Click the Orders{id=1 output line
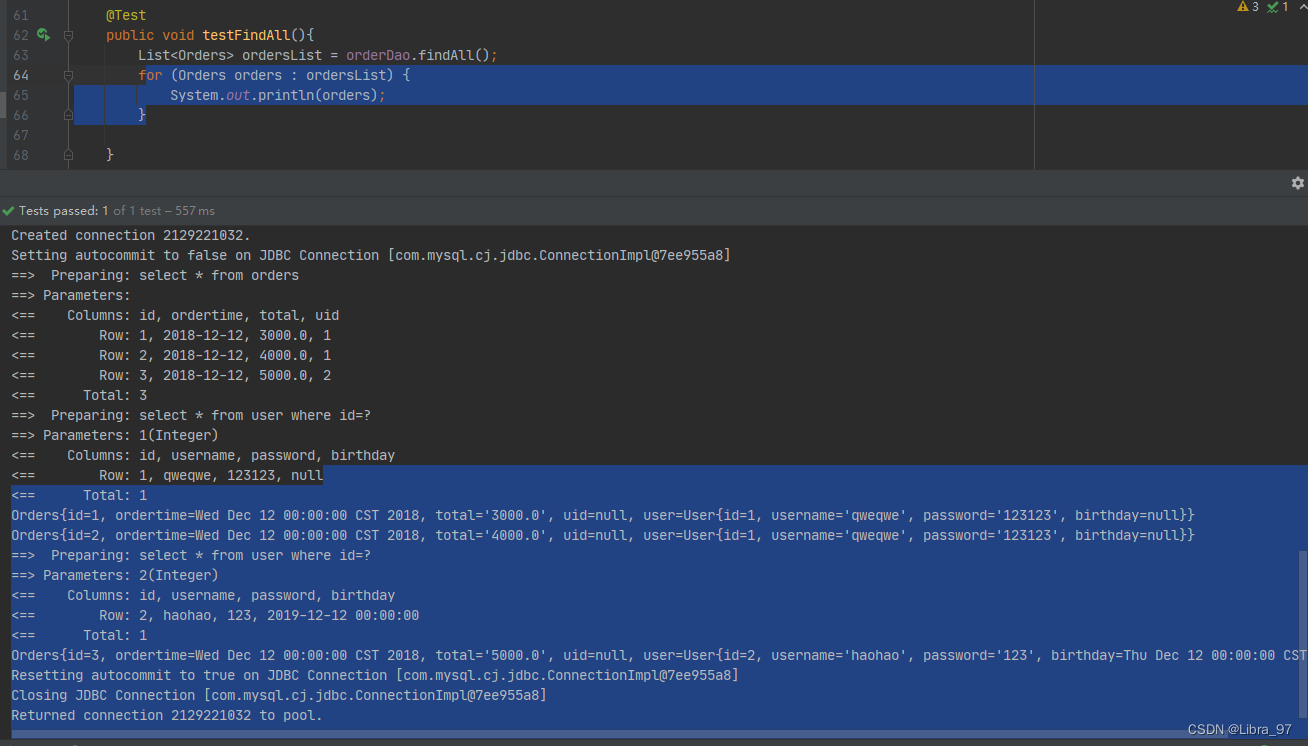1308x746 pixels. 603,515
